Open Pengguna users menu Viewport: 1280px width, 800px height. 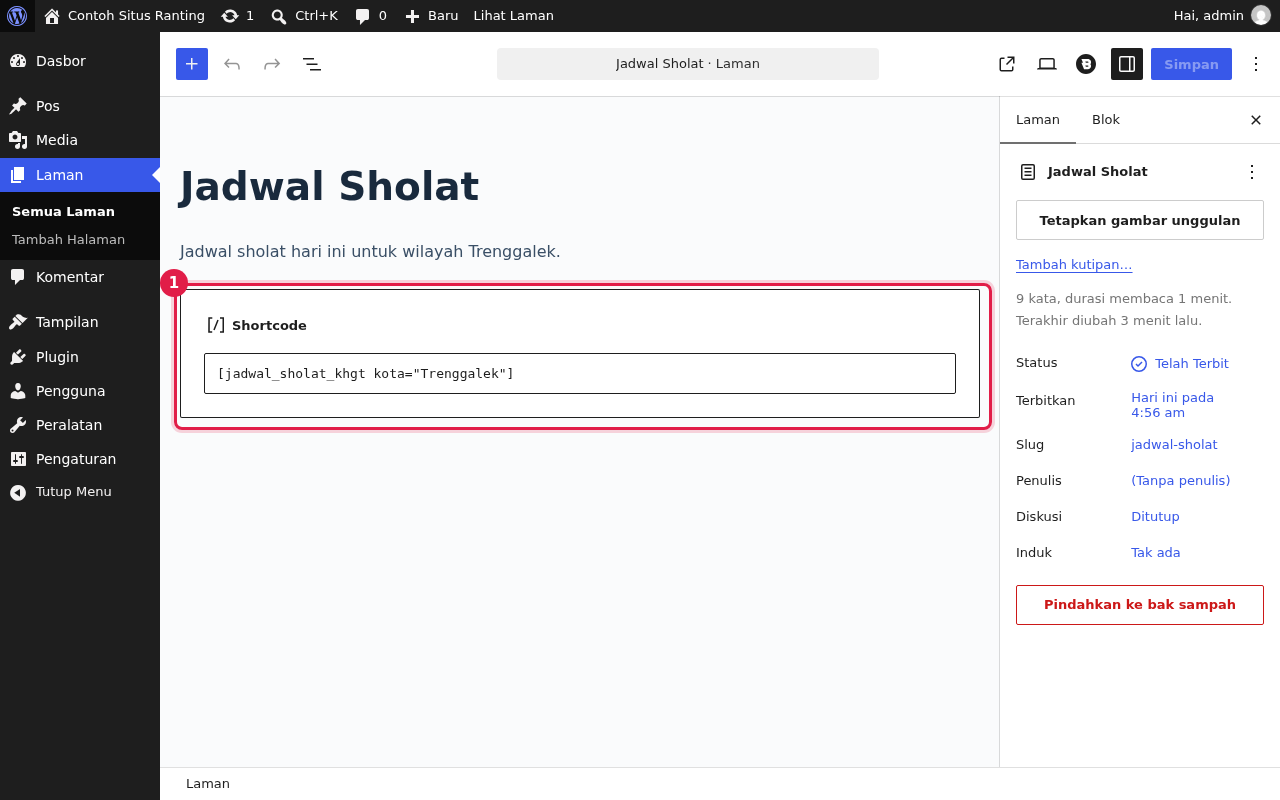coord(80,391)
